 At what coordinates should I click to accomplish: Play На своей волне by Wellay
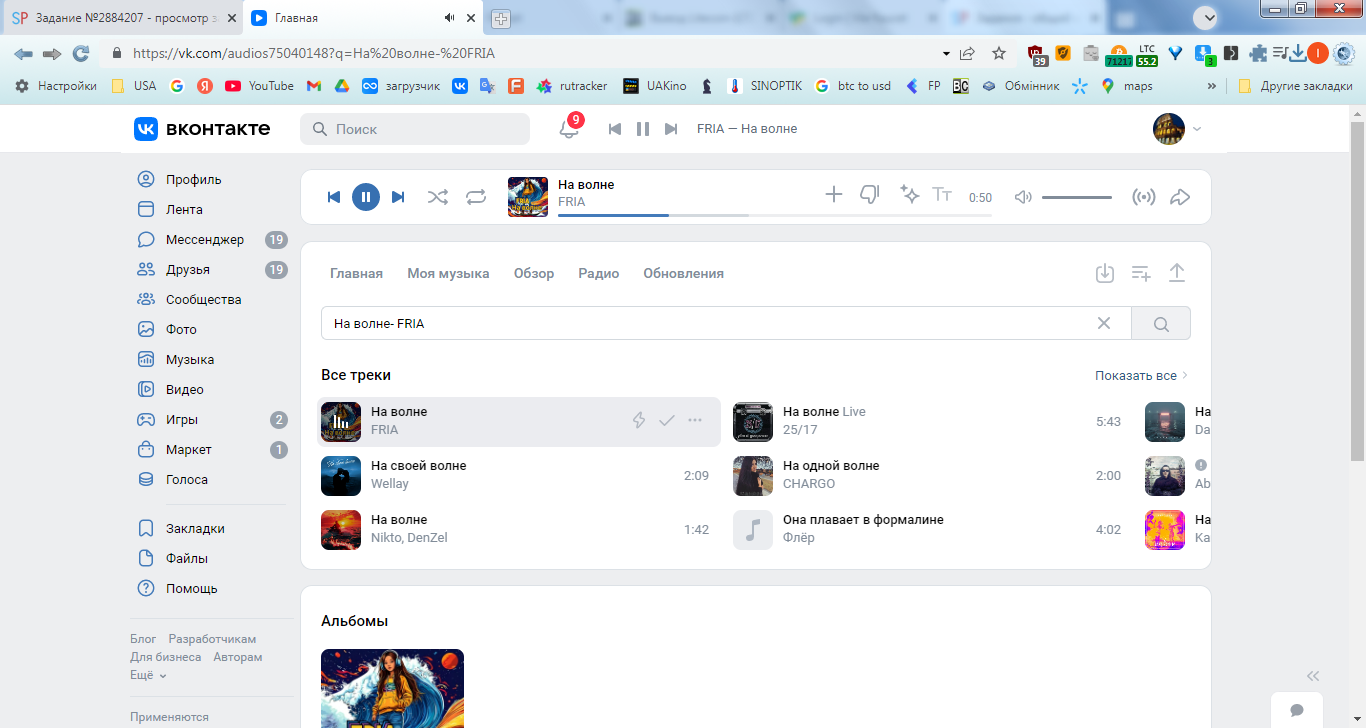pos(341,476)
